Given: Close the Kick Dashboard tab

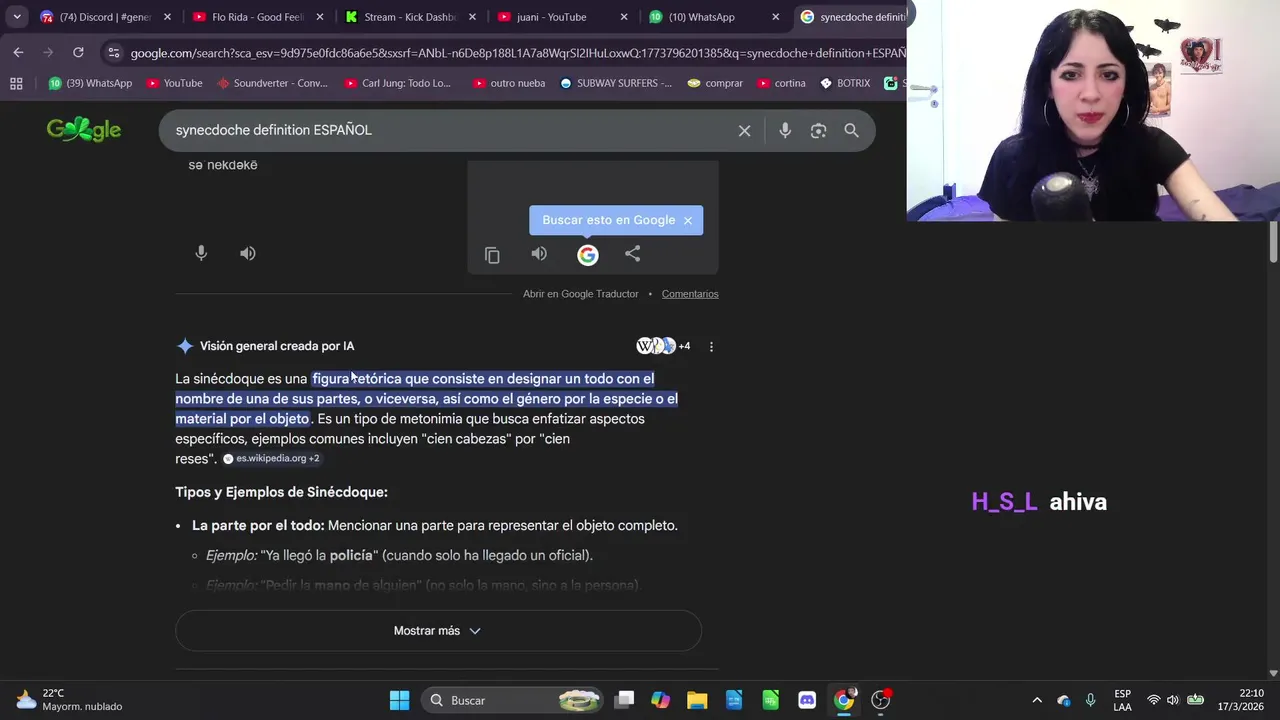Looking at the screenshot, I should tap(471, 17).
